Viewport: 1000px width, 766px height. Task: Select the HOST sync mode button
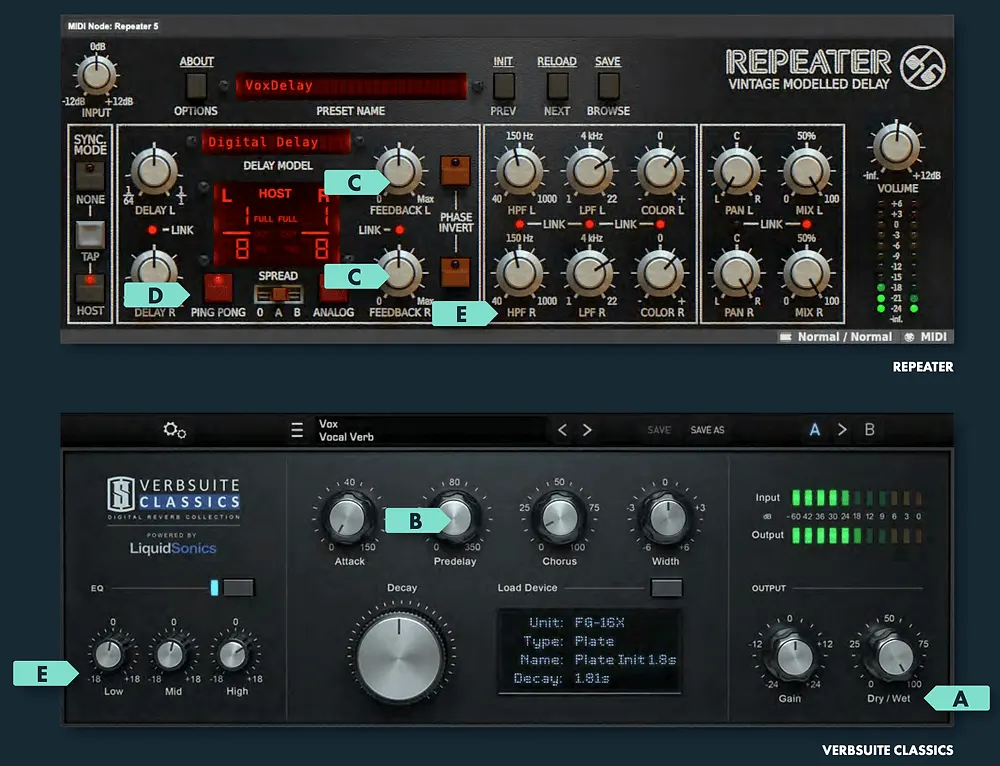point(90,288)
